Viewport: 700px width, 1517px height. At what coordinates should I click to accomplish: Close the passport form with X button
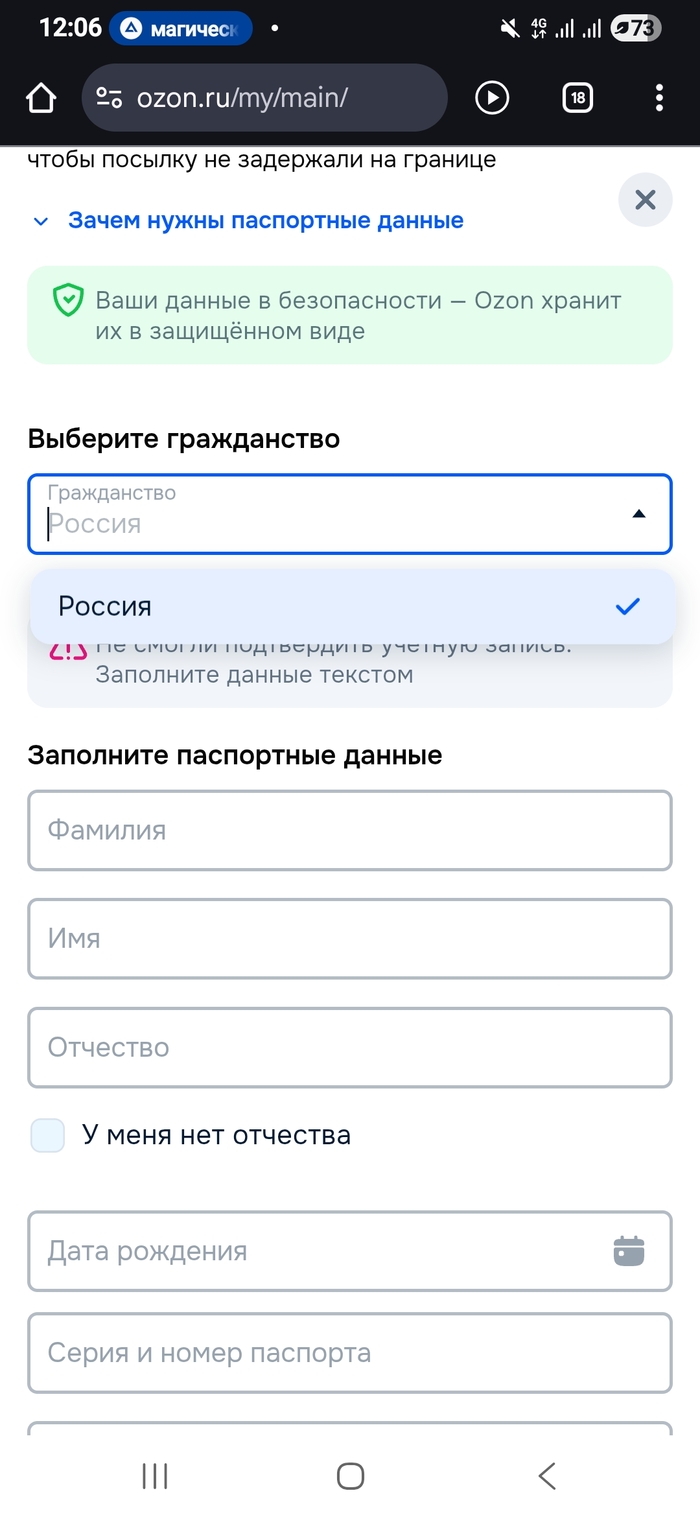[x=645, y=200]
